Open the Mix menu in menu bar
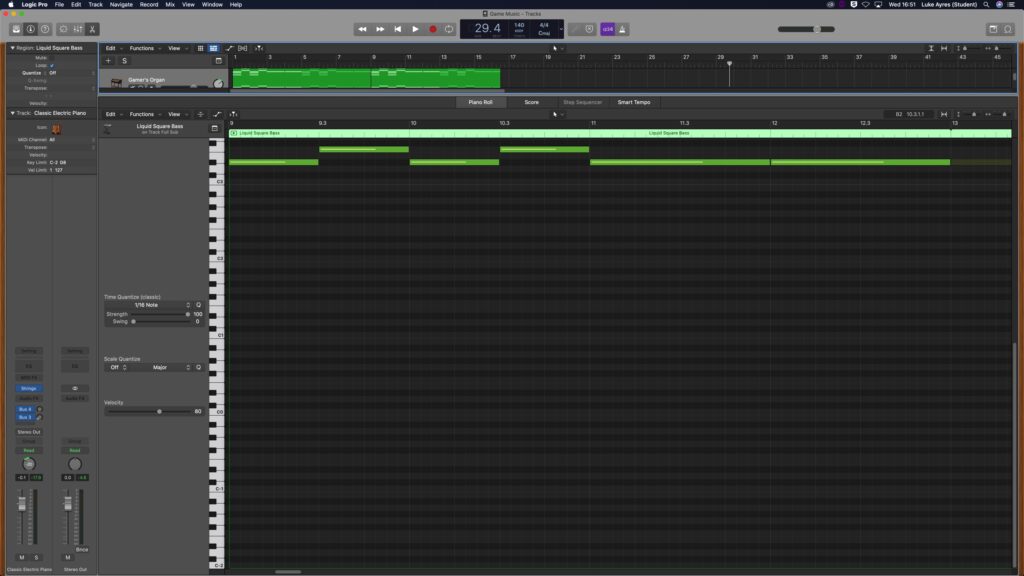 [x=170, y=5]
